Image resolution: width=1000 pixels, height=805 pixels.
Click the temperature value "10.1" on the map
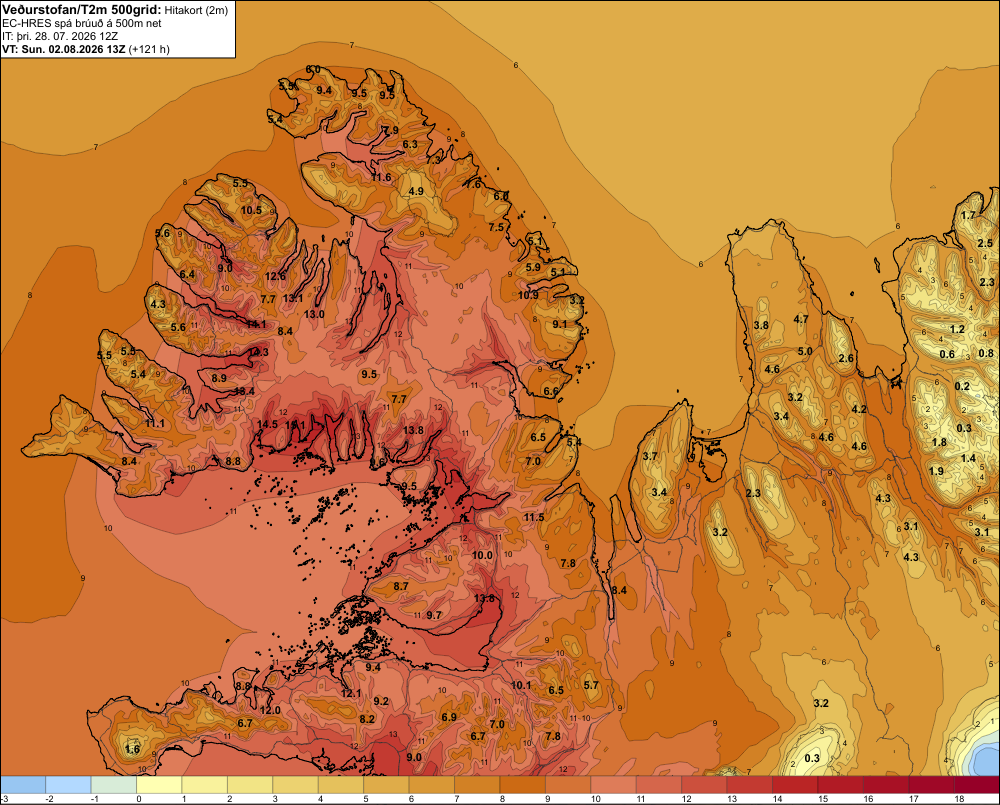pyautogui.click(x=521, y=685)
